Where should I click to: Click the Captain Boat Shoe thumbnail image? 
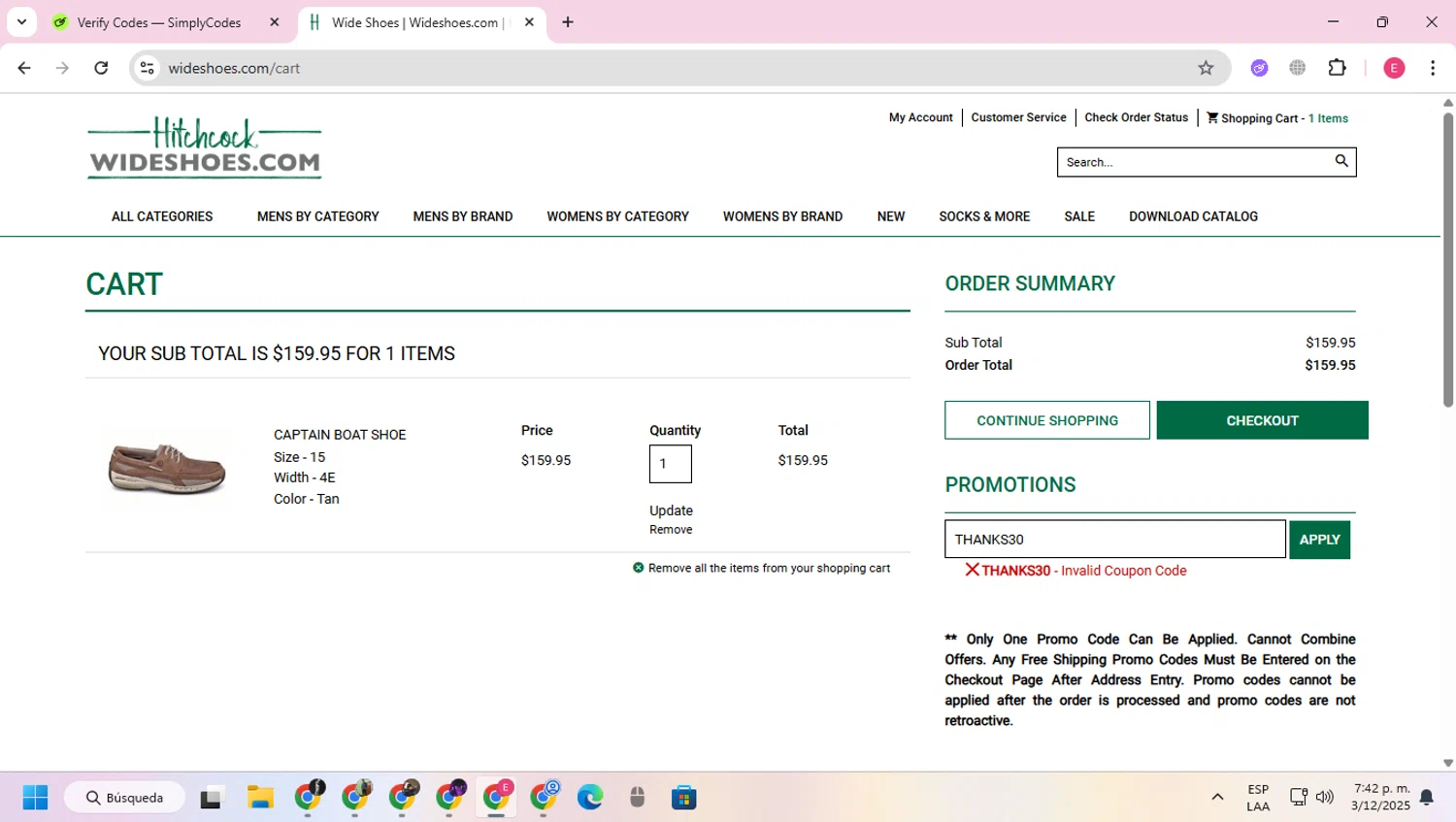point(167,468)
